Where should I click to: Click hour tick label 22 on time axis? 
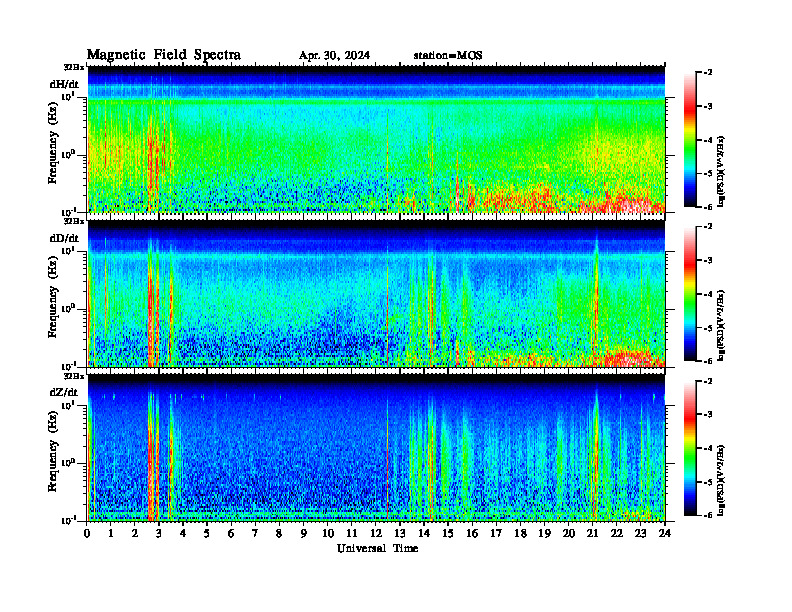(617, 533)
